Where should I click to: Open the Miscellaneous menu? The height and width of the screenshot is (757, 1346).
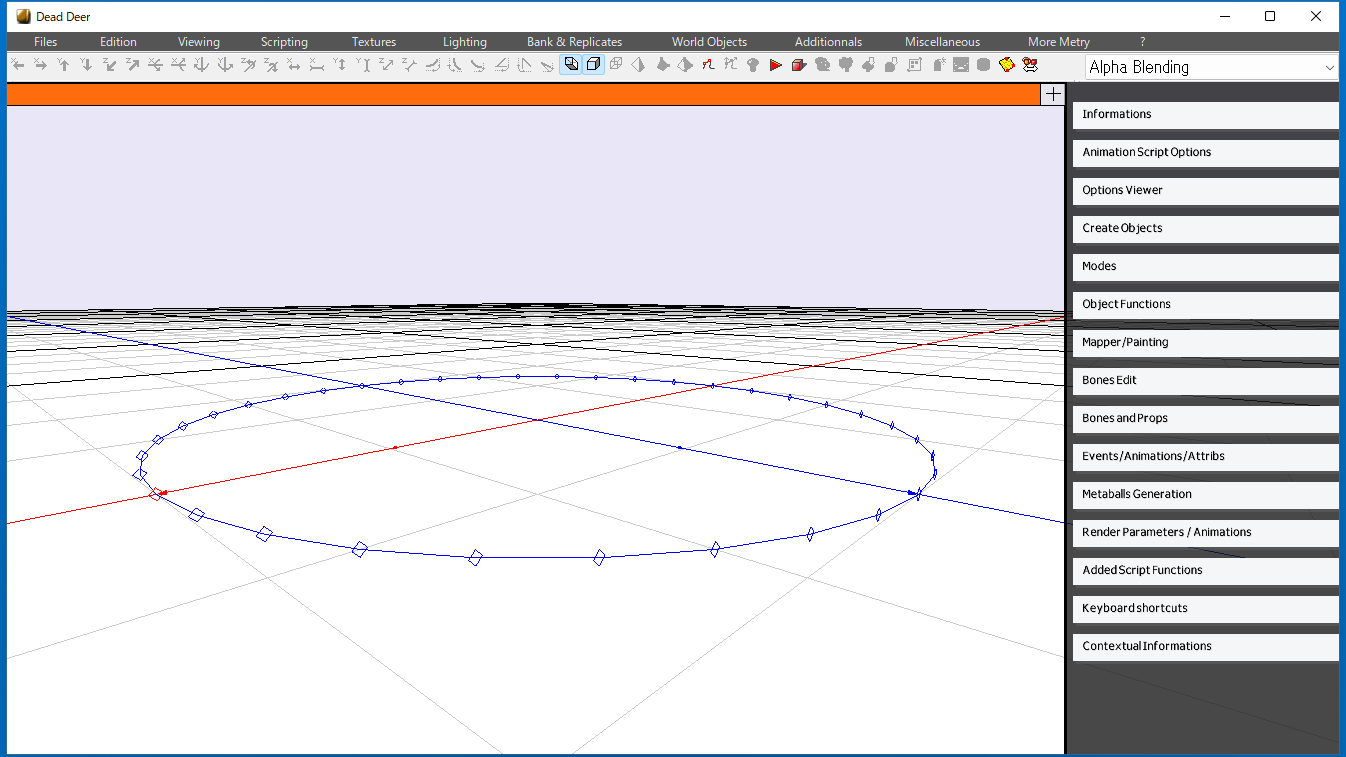942,42
